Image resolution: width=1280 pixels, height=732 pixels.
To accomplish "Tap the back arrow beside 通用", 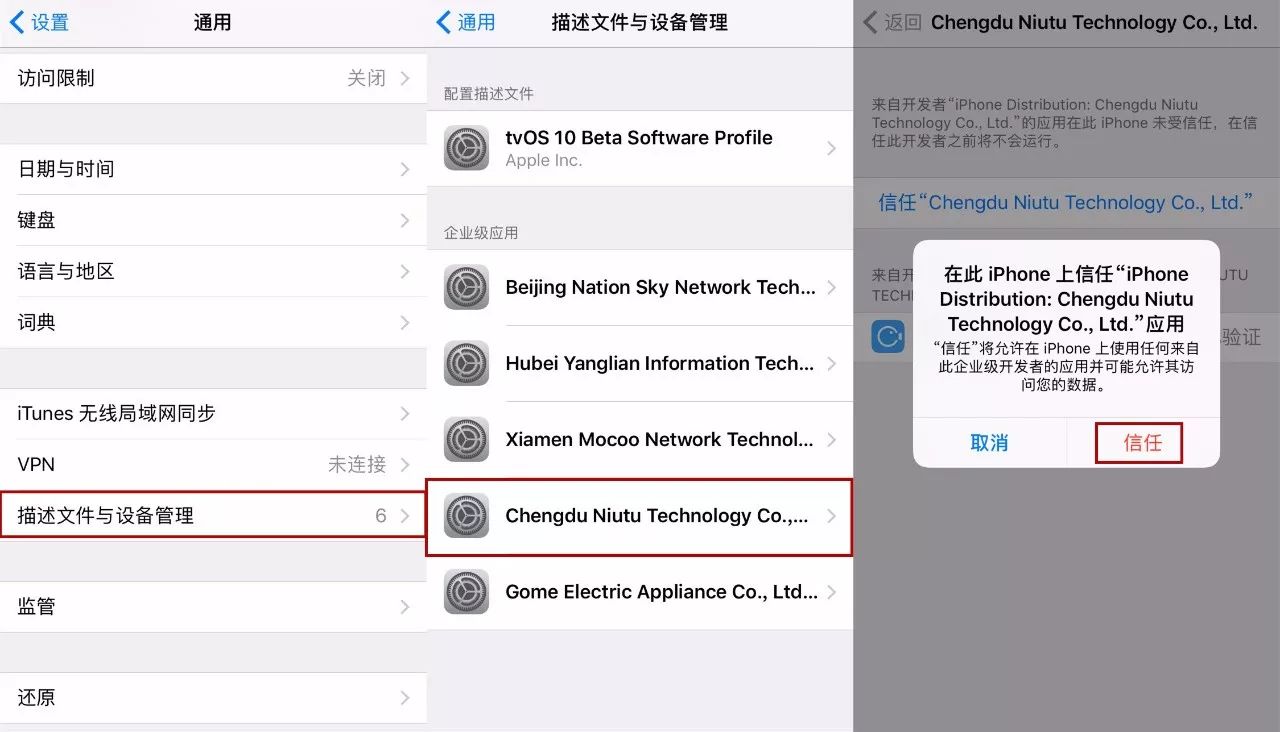I will (441, 22).
